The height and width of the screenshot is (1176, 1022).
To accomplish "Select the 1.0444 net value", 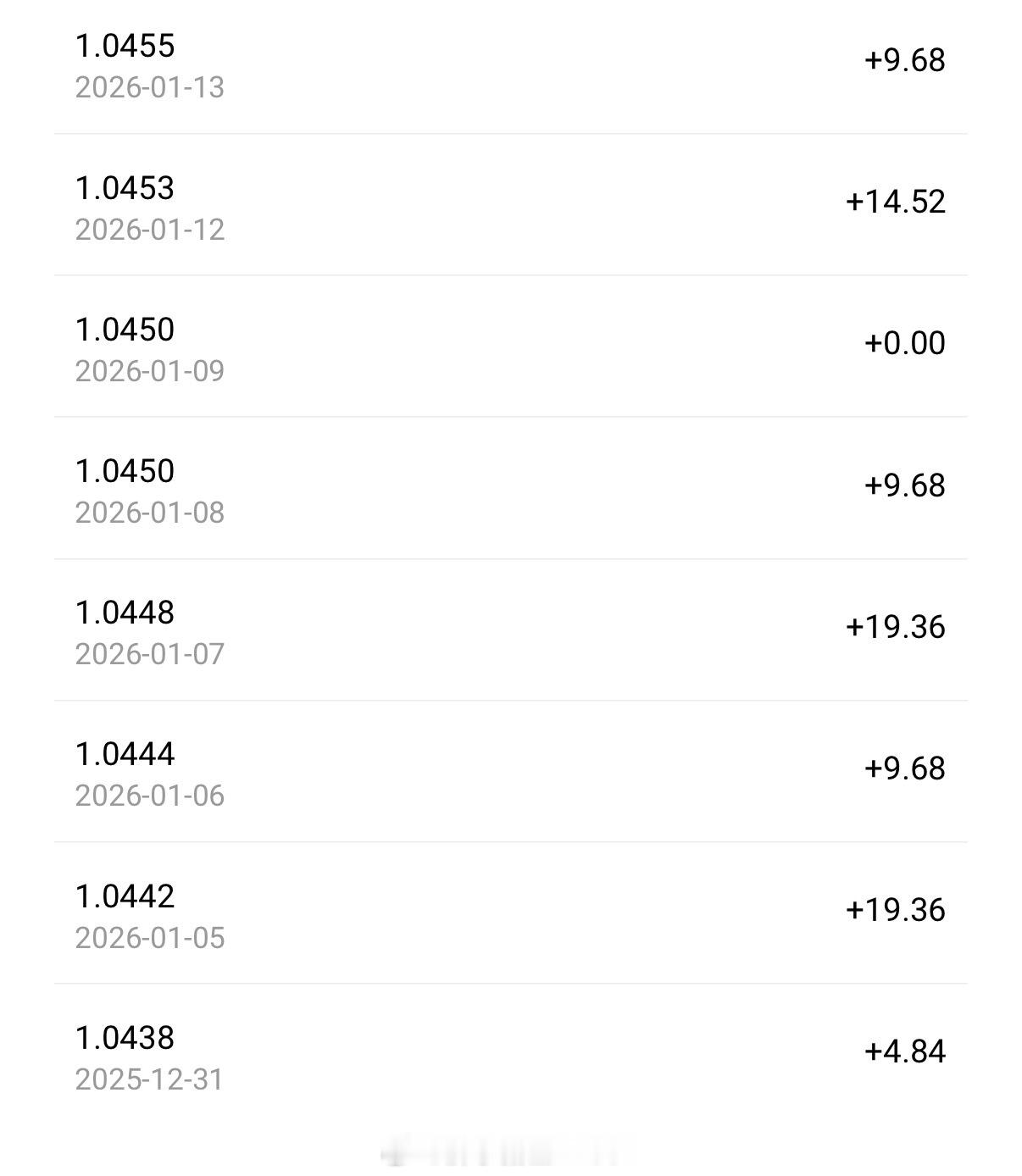I will click(125, 754).
